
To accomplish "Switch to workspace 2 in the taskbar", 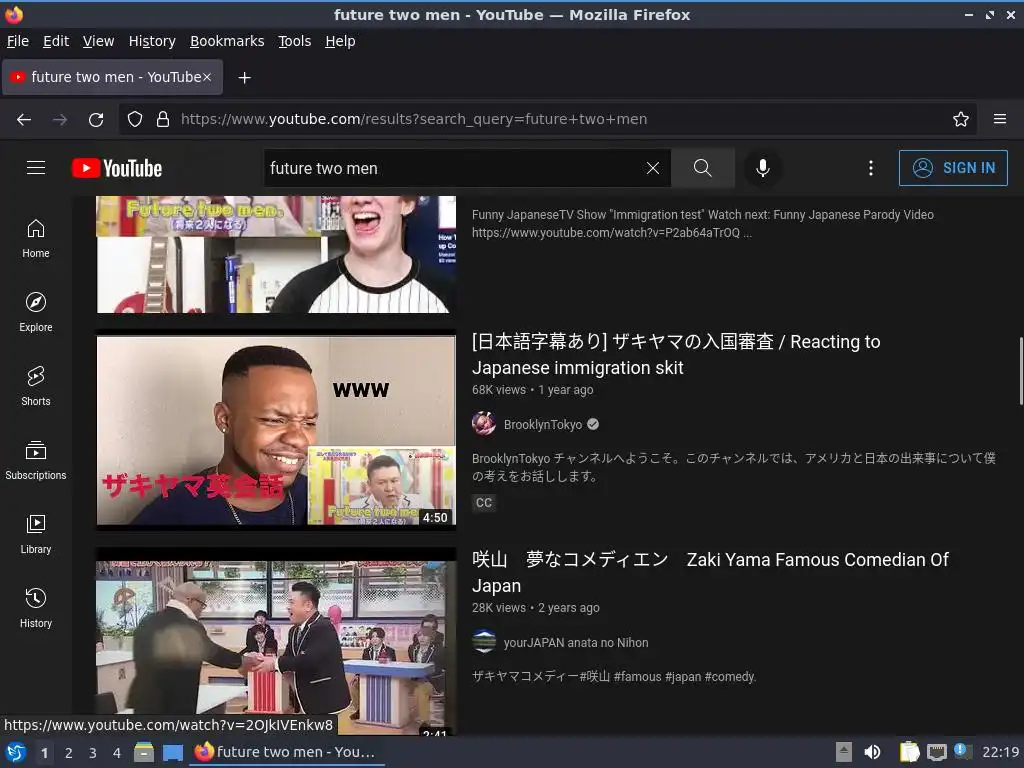I will coord(69,753).
